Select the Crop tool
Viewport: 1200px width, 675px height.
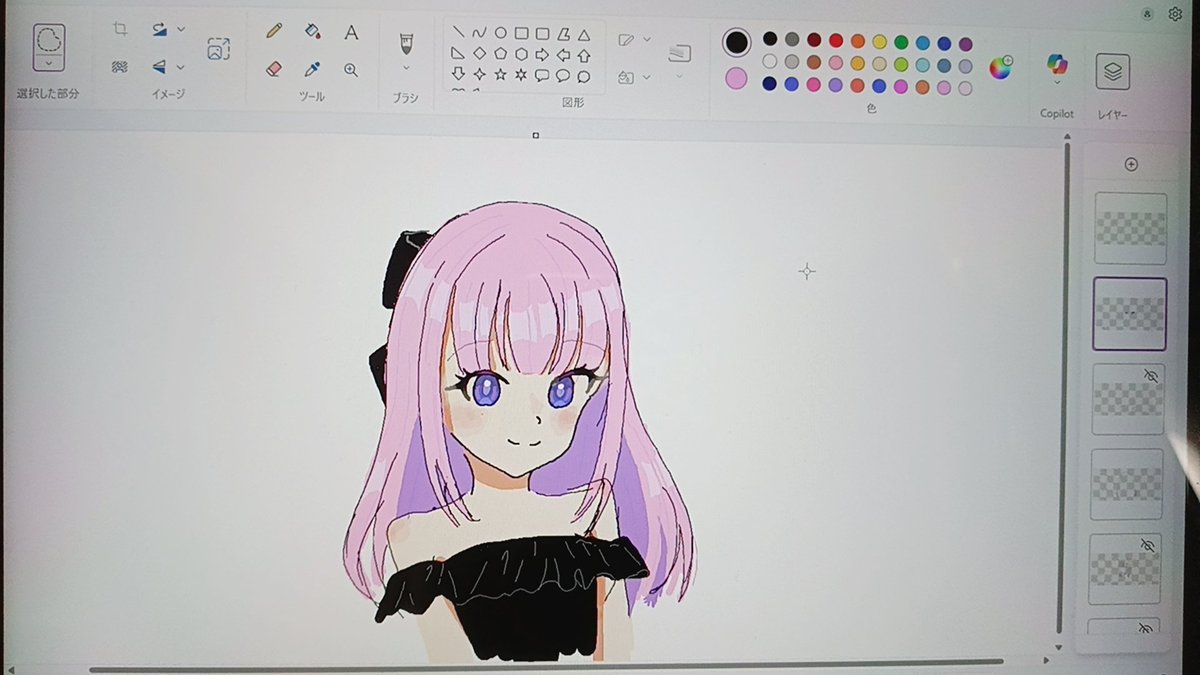(x=121, y=29)
